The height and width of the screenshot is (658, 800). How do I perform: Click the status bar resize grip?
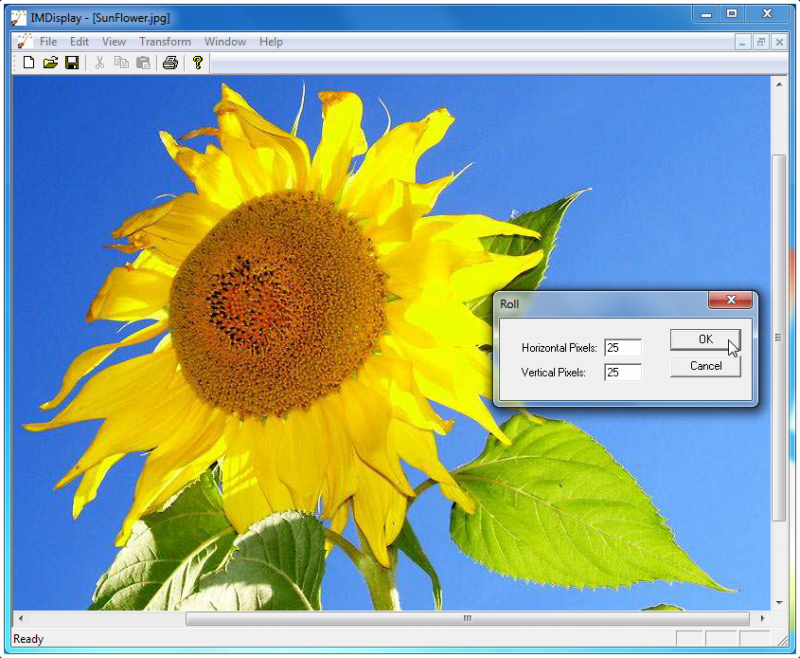(x=782, y=641)
